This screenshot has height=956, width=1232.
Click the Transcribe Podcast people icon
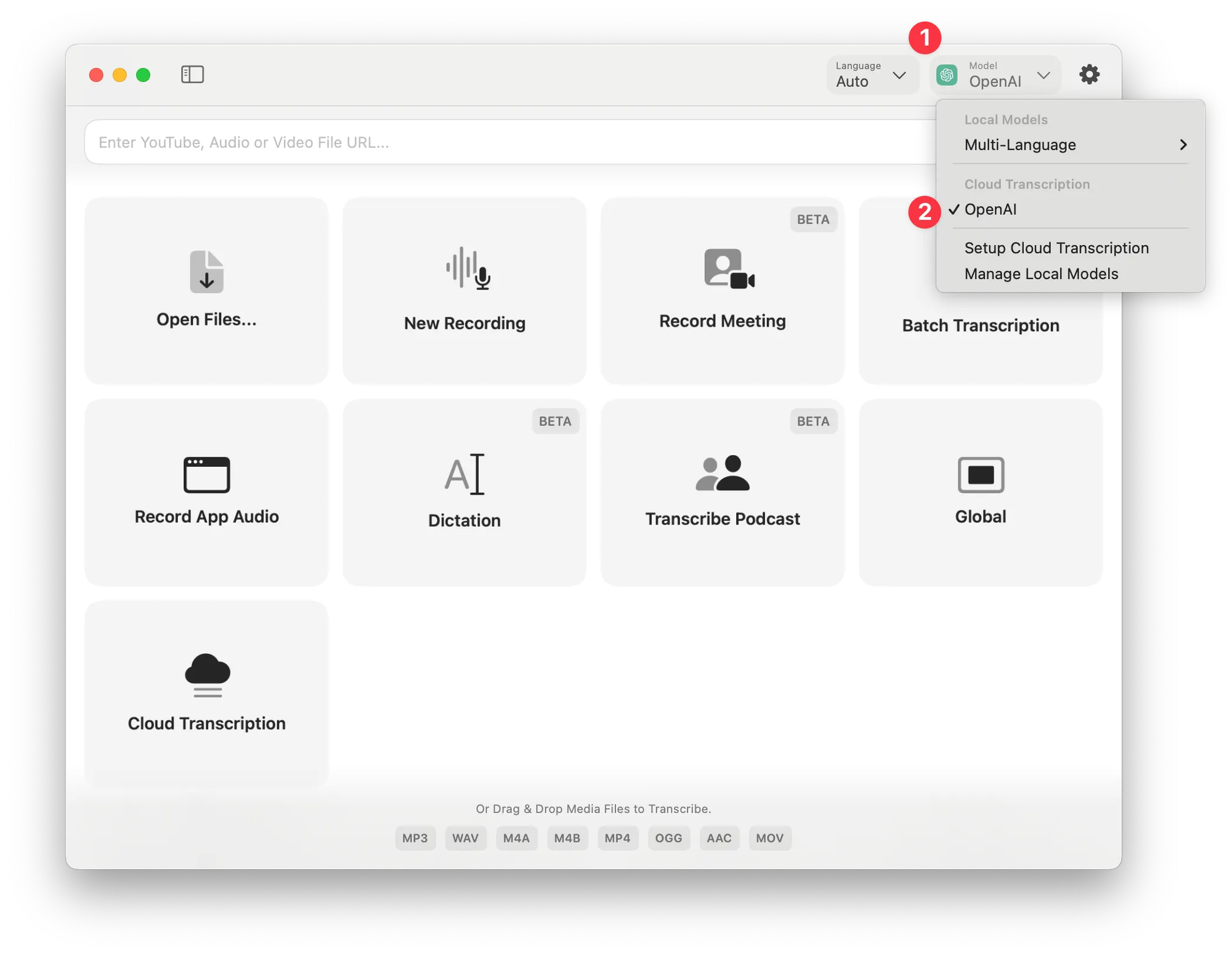(x=723, y=473)
